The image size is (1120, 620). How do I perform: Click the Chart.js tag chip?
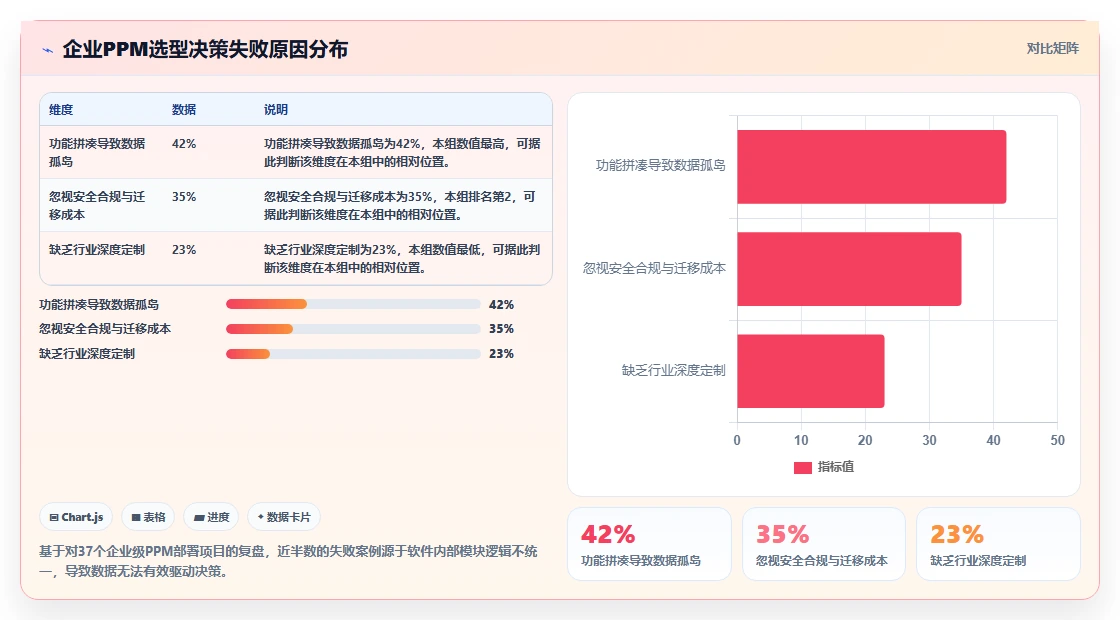click(x=76, y=517)
